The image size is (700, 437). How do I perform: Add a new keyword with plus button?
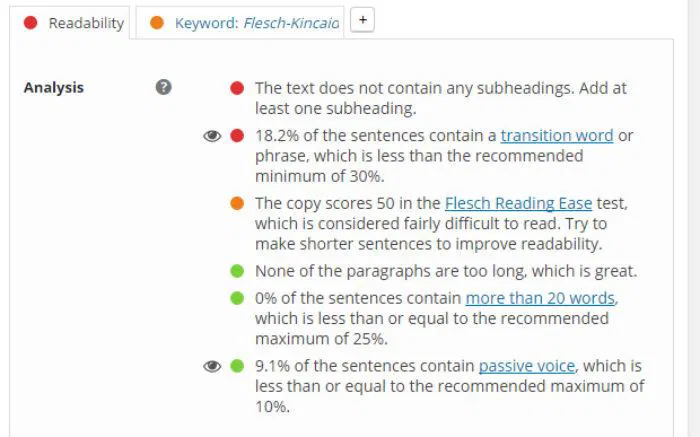[362, 21]
